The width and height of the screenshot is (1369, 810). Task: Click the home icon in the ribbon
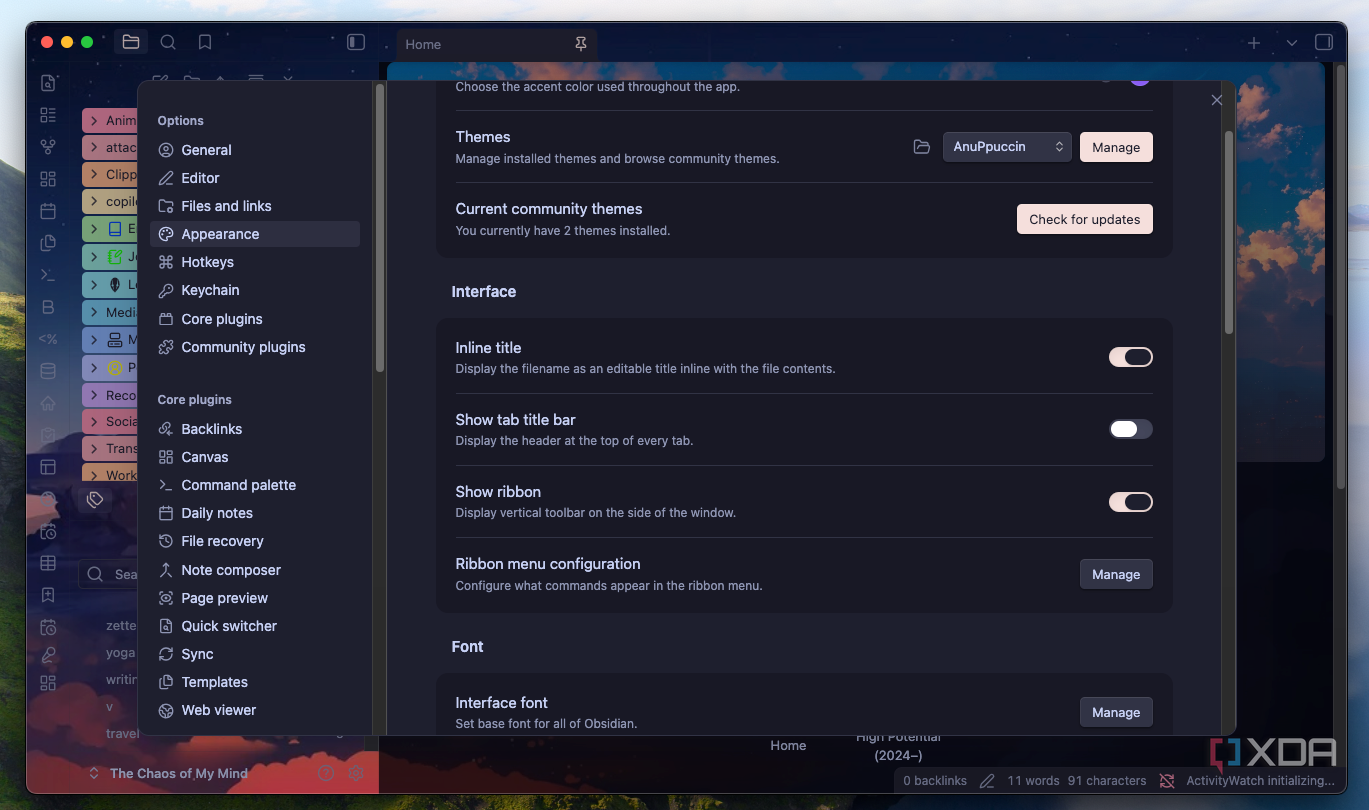pos(48,403)
